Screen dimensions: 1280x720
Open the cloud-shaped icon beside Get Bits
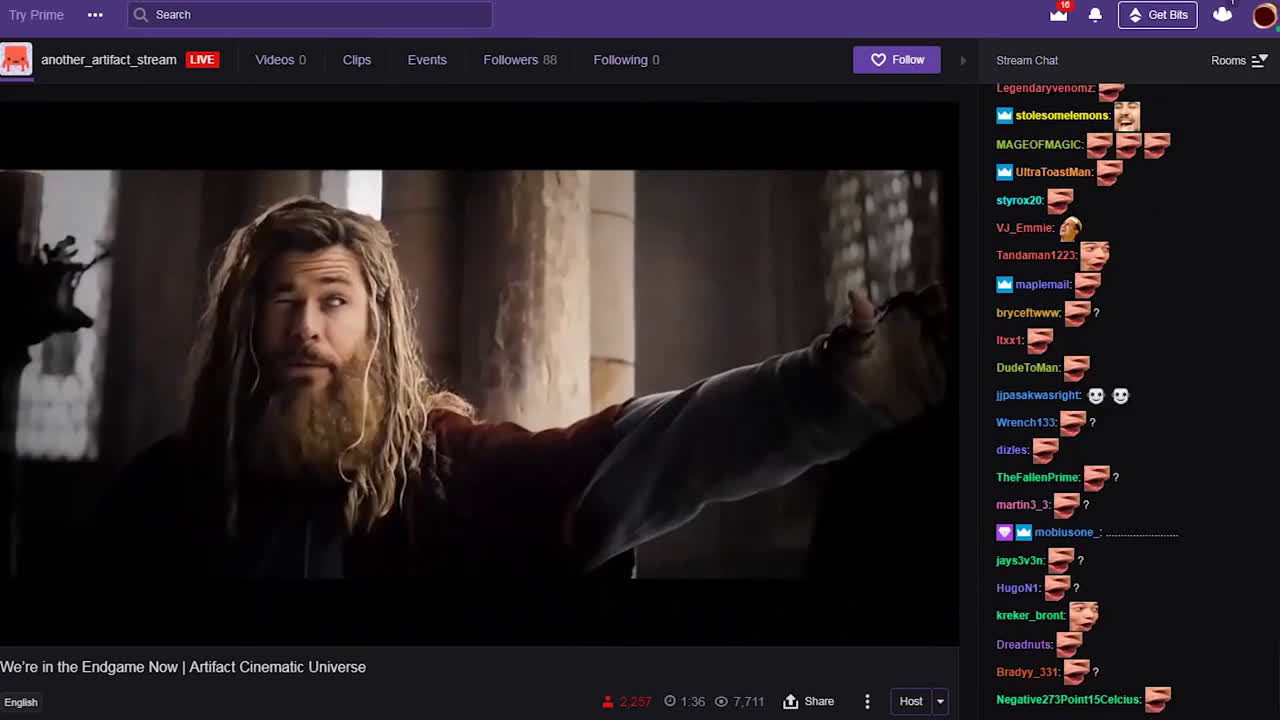[x=1222, y=14]
